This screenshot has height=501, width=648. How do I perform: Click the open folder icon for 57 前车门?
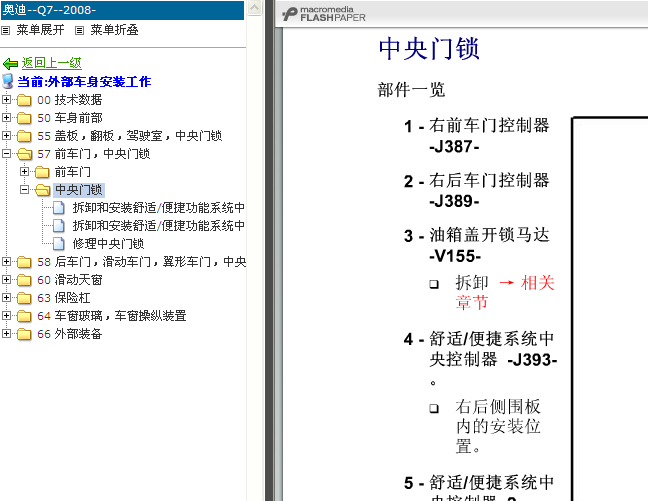click(24, 154)
